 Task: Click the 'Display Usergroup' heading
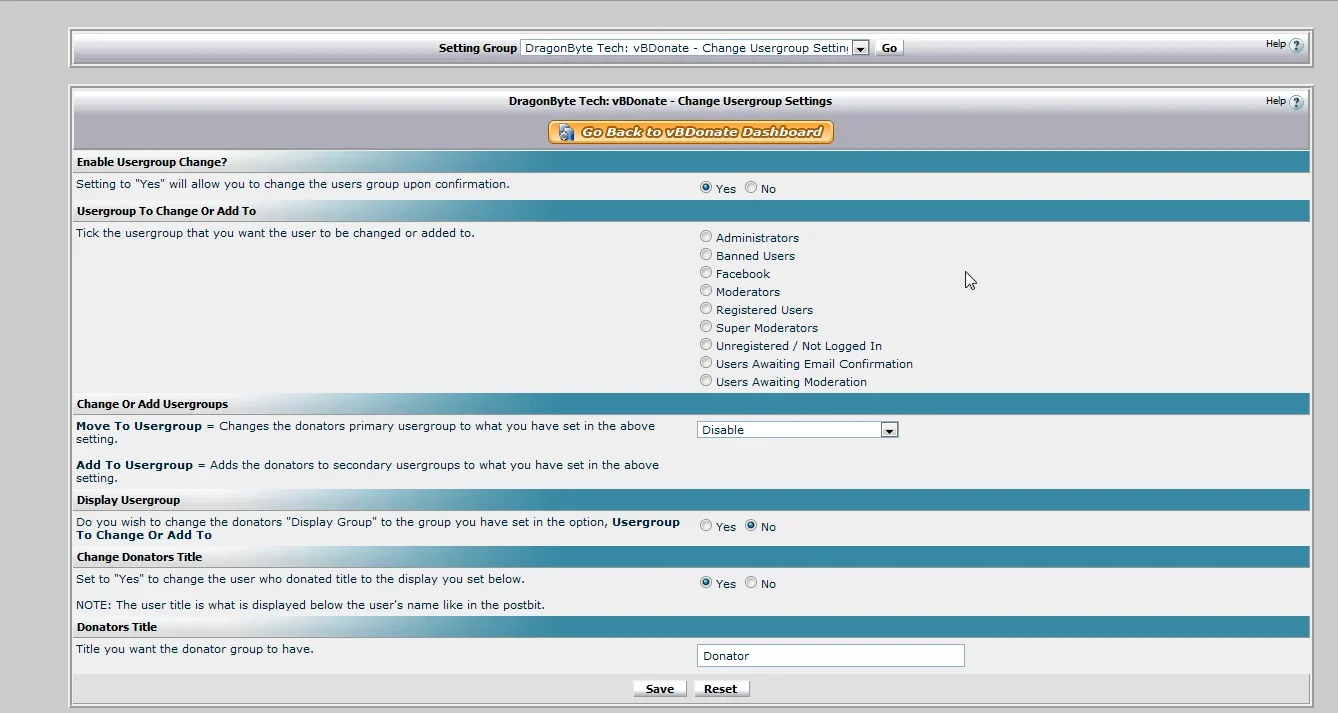click(128, 500)
